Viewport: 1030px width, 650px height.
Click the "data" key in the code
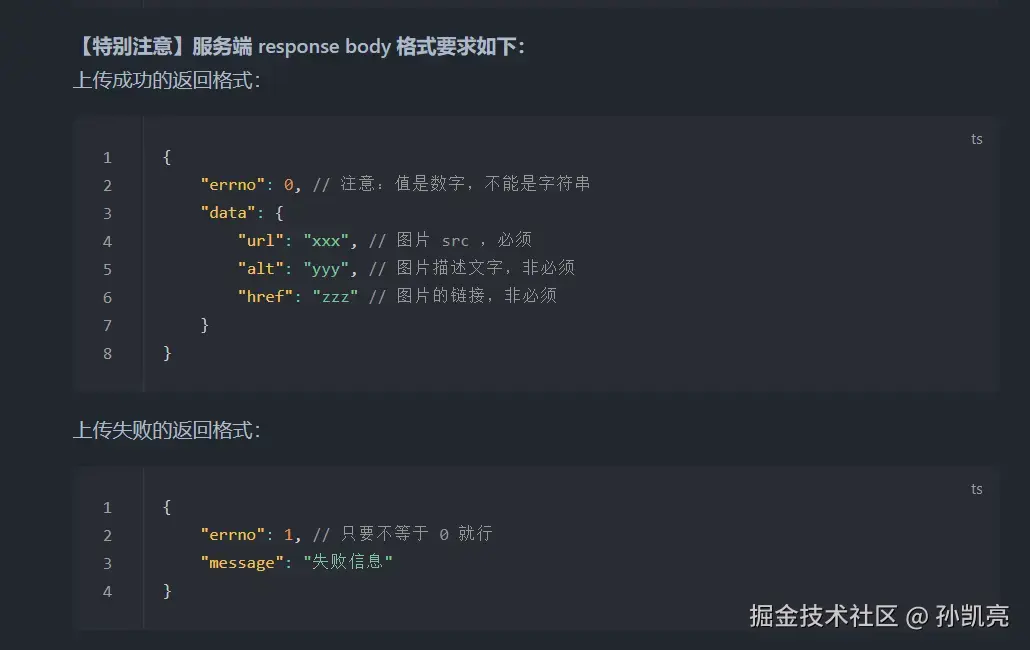(228, 212)
